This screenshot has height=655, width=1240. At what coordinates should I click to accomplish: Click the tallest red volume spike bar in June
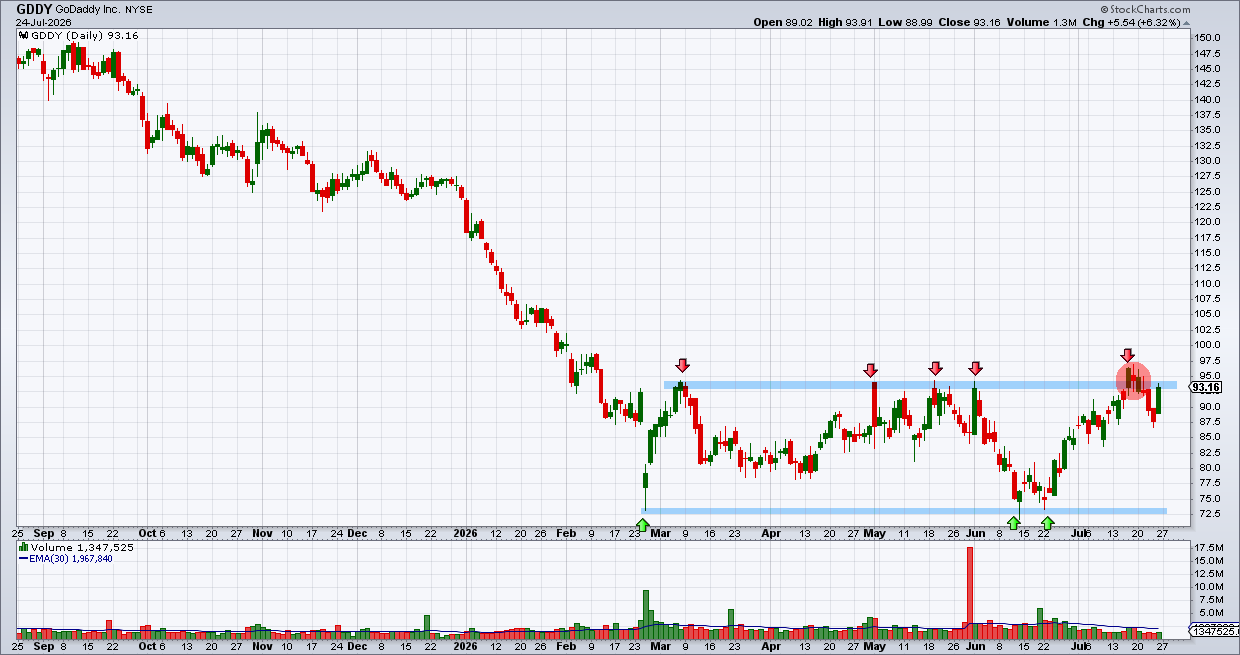969,590
